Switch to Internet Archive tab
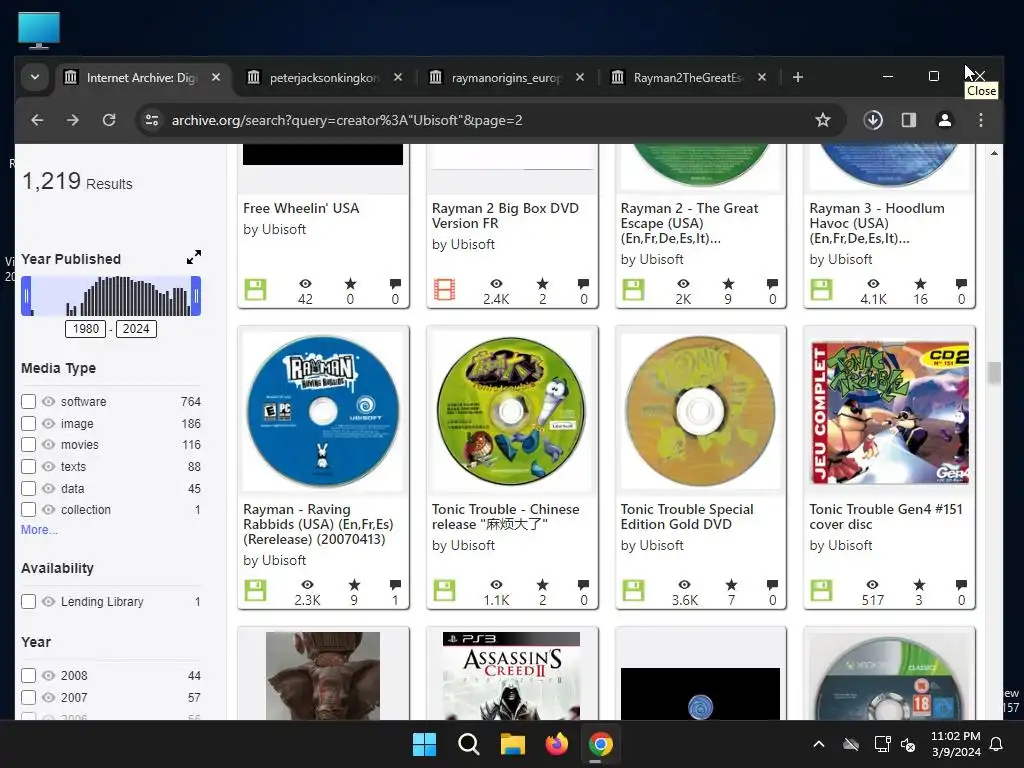Screen dimensions: 1024x768 point(140,77)
